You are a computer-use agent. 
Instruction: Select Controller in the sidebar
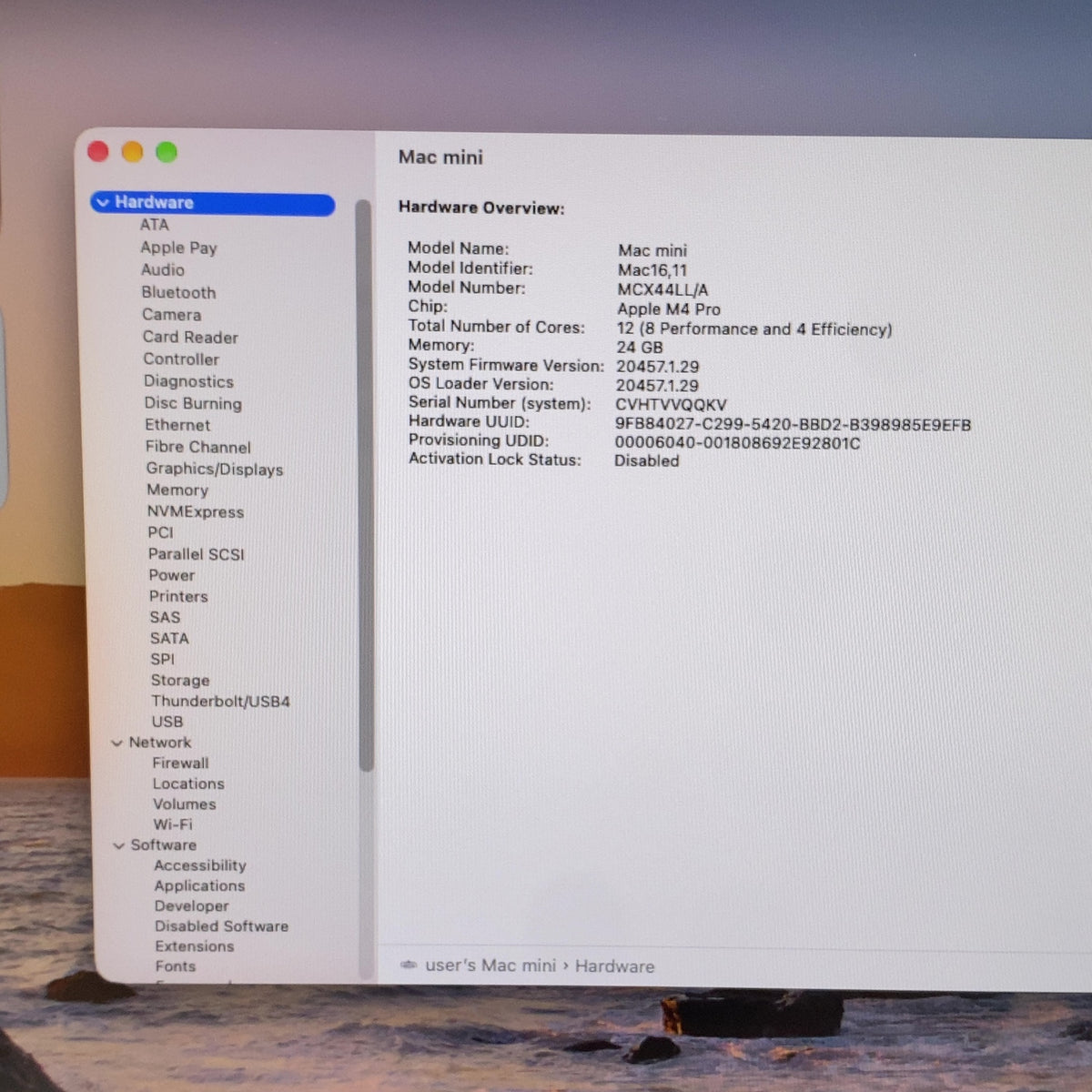coord(181,359)
